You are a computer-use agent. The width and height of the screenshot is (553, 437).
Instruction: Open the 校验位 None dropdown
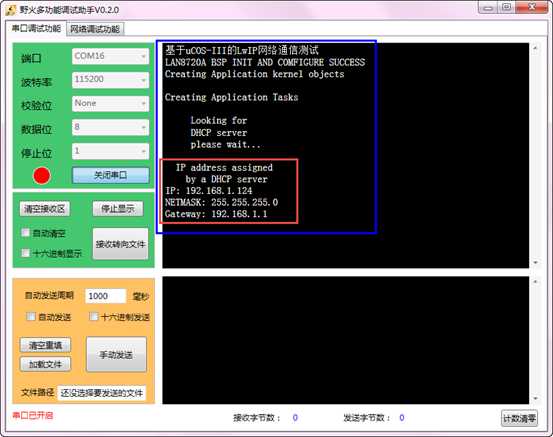point(110,103)
